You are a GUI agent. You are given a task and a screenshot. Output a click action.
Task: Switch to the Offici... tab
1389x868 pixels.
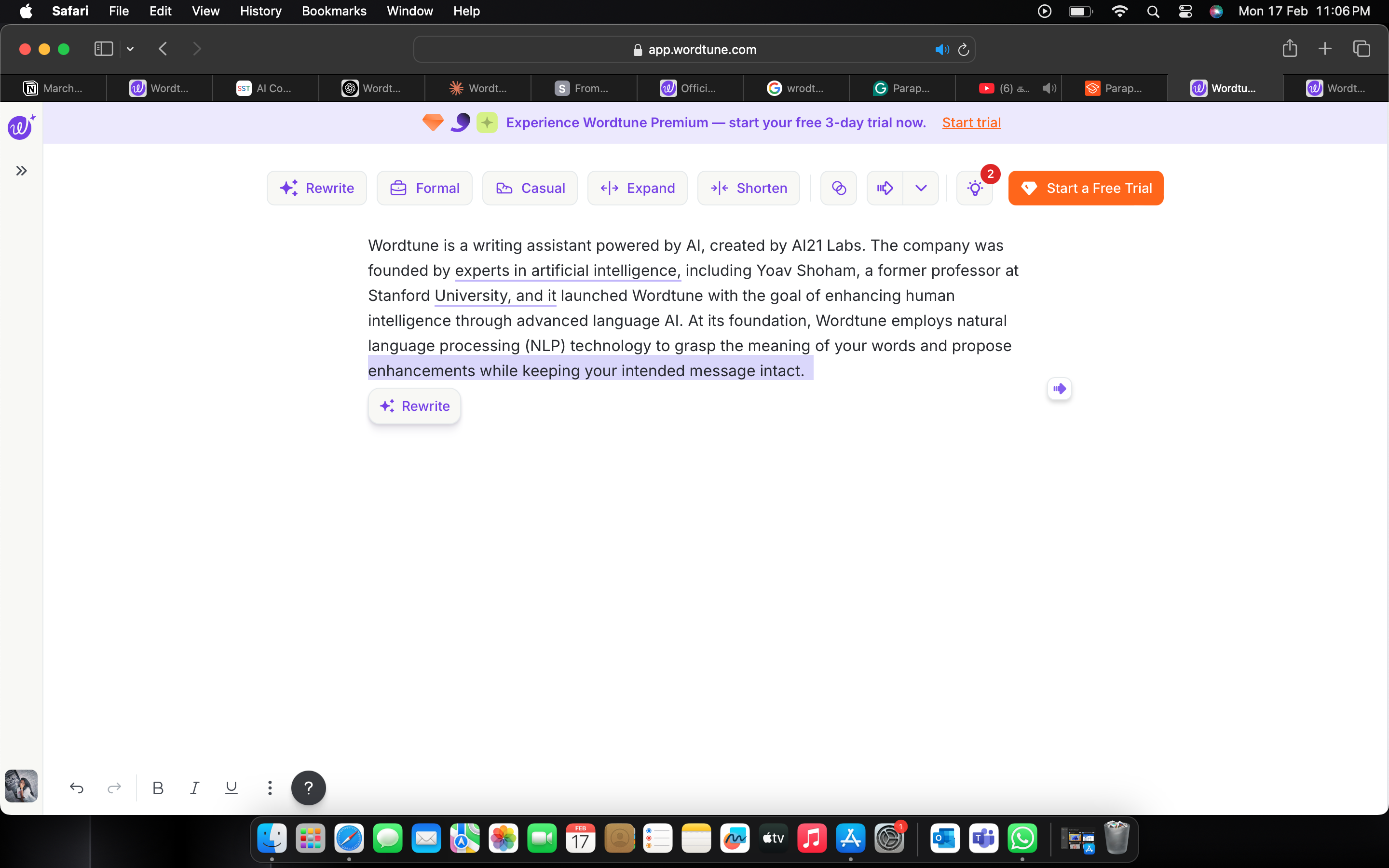coord(690,88)
